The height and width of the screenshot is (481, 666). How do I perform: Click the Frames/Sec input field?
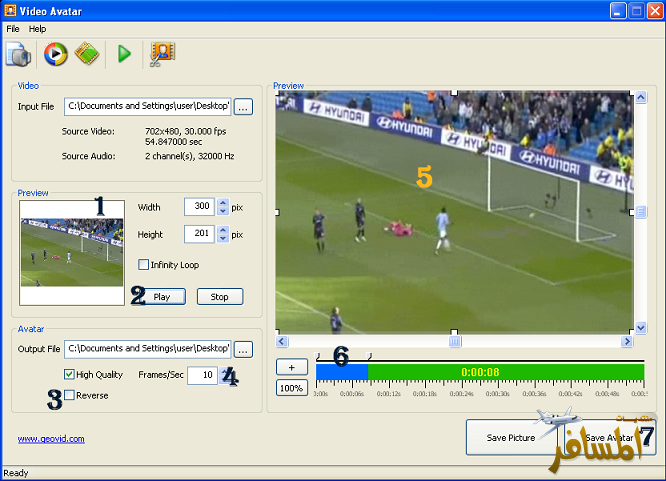click(x=202, y=375)
